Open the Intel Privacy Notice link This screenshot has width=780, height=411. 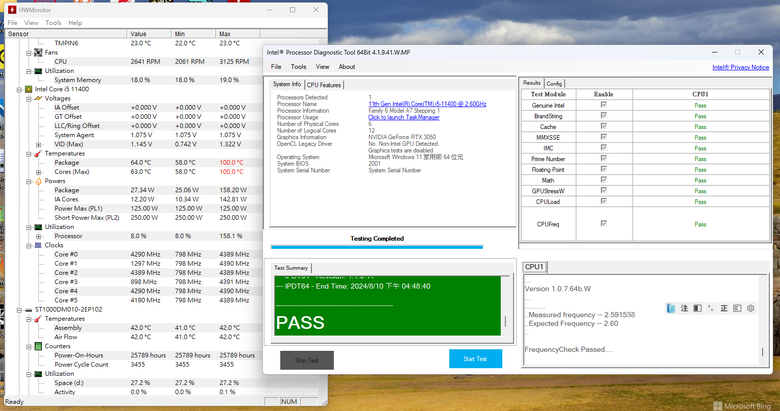(741, 67)
